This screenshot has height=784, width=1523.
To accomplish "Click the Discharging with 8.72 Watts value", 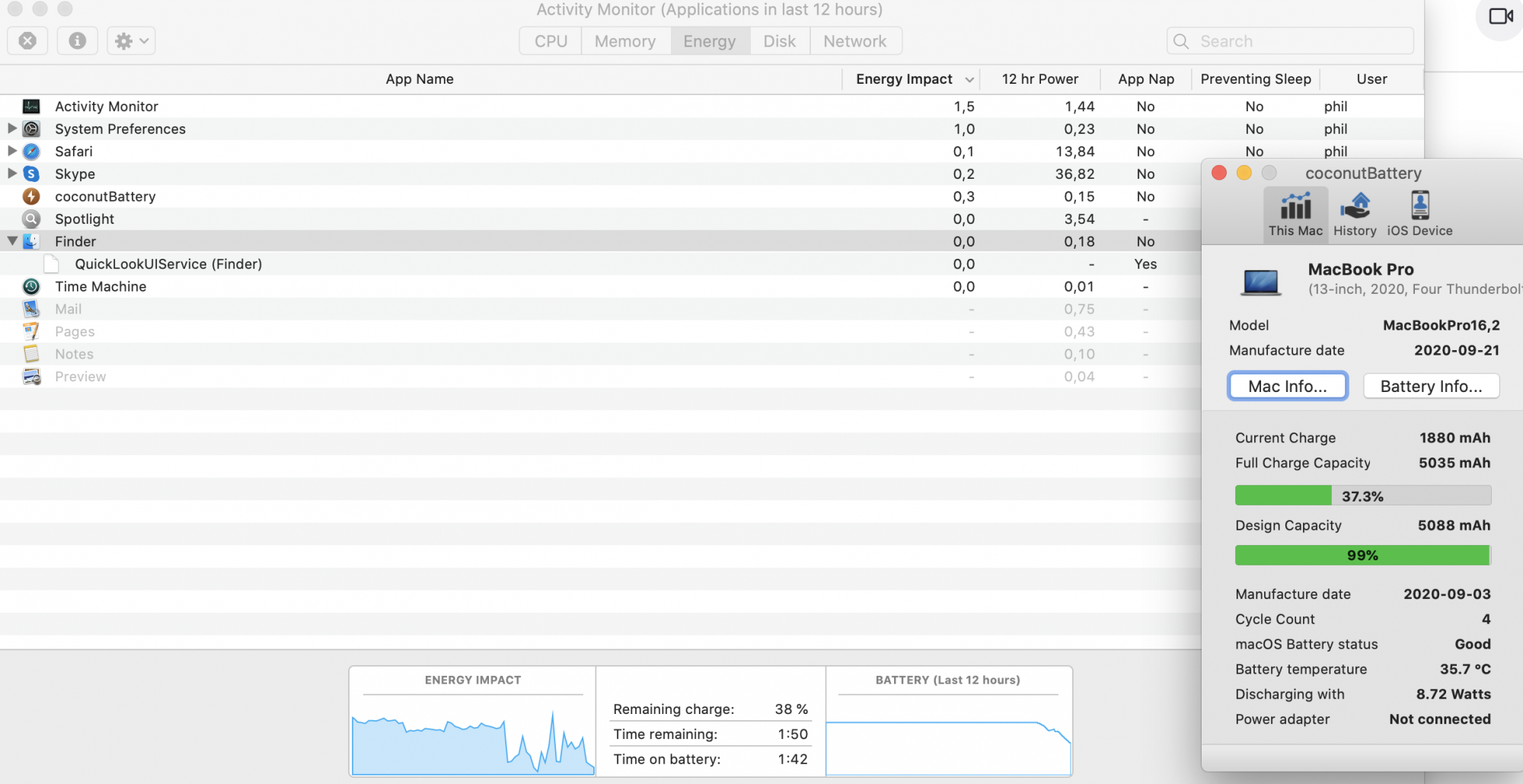I will click(x=1453, y=694).
